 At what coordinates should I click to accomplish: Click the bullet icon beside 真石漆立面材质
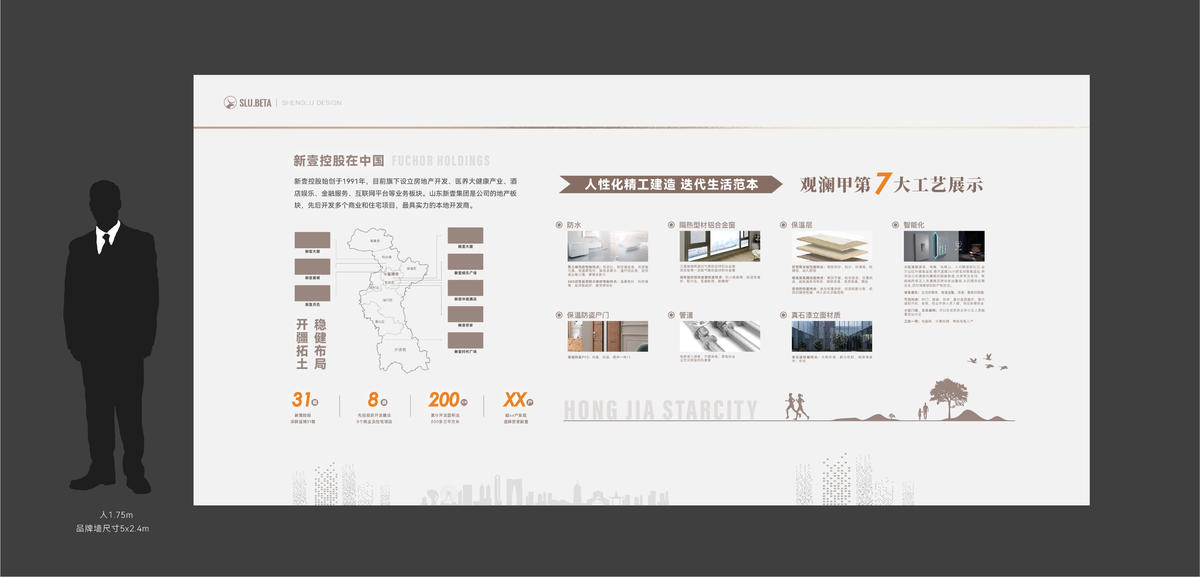783,315
